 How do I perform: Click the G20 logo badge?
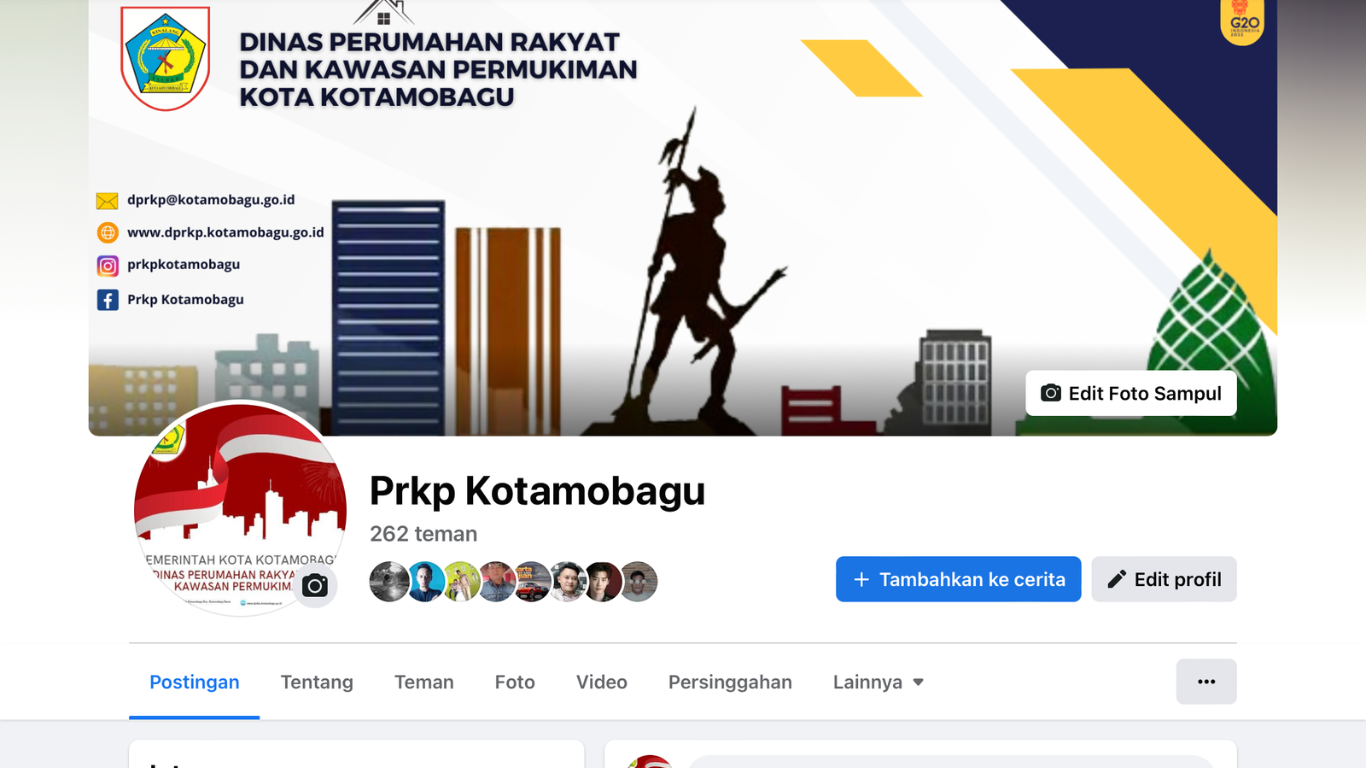click(1242, 20)
